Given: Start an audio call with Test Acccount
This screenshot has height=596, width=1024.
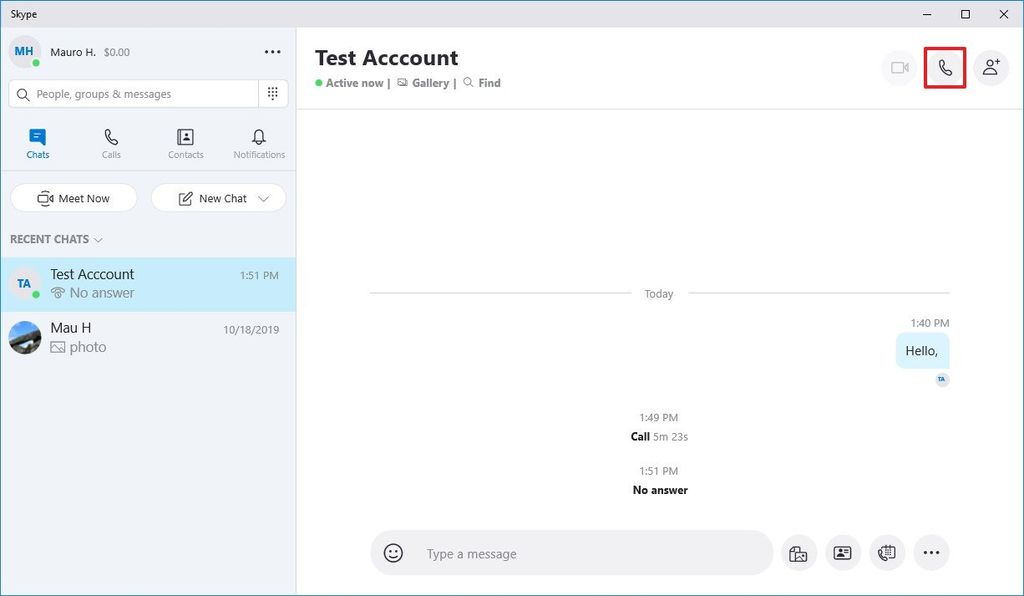Looking at the screenshot, I should pos(945,67).
